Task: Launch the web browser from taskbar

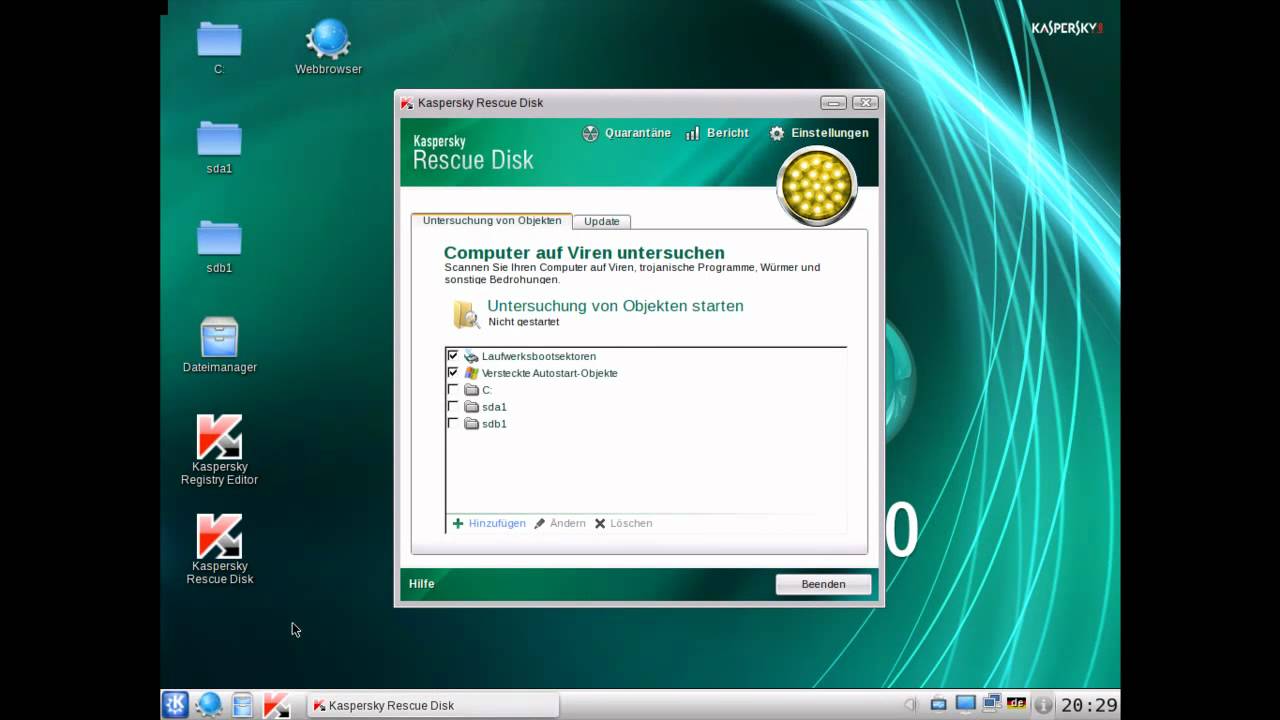Action: [x=209, y=705]
